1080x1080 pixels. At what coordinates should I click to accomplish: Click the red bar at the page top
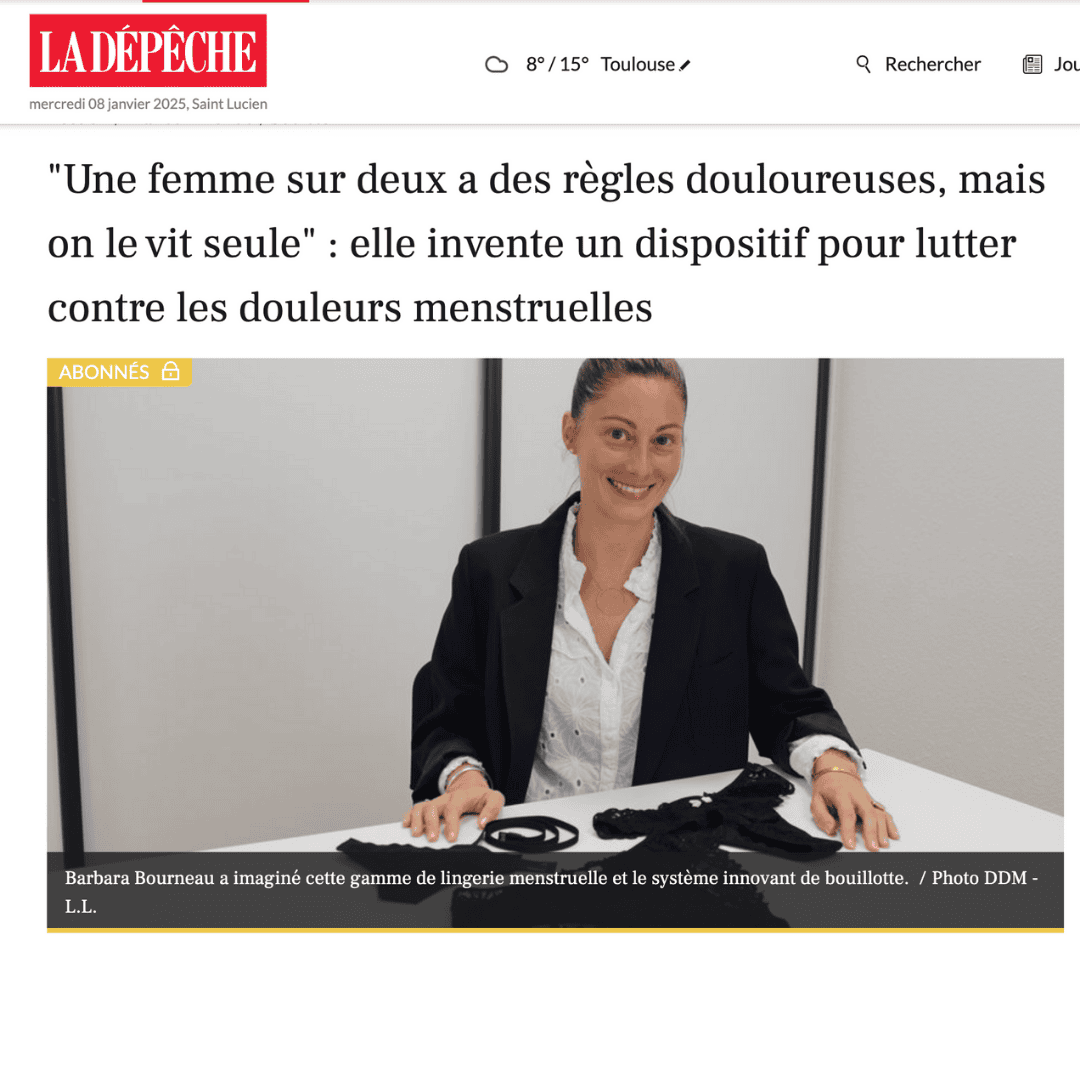click(x=225, y=1)
